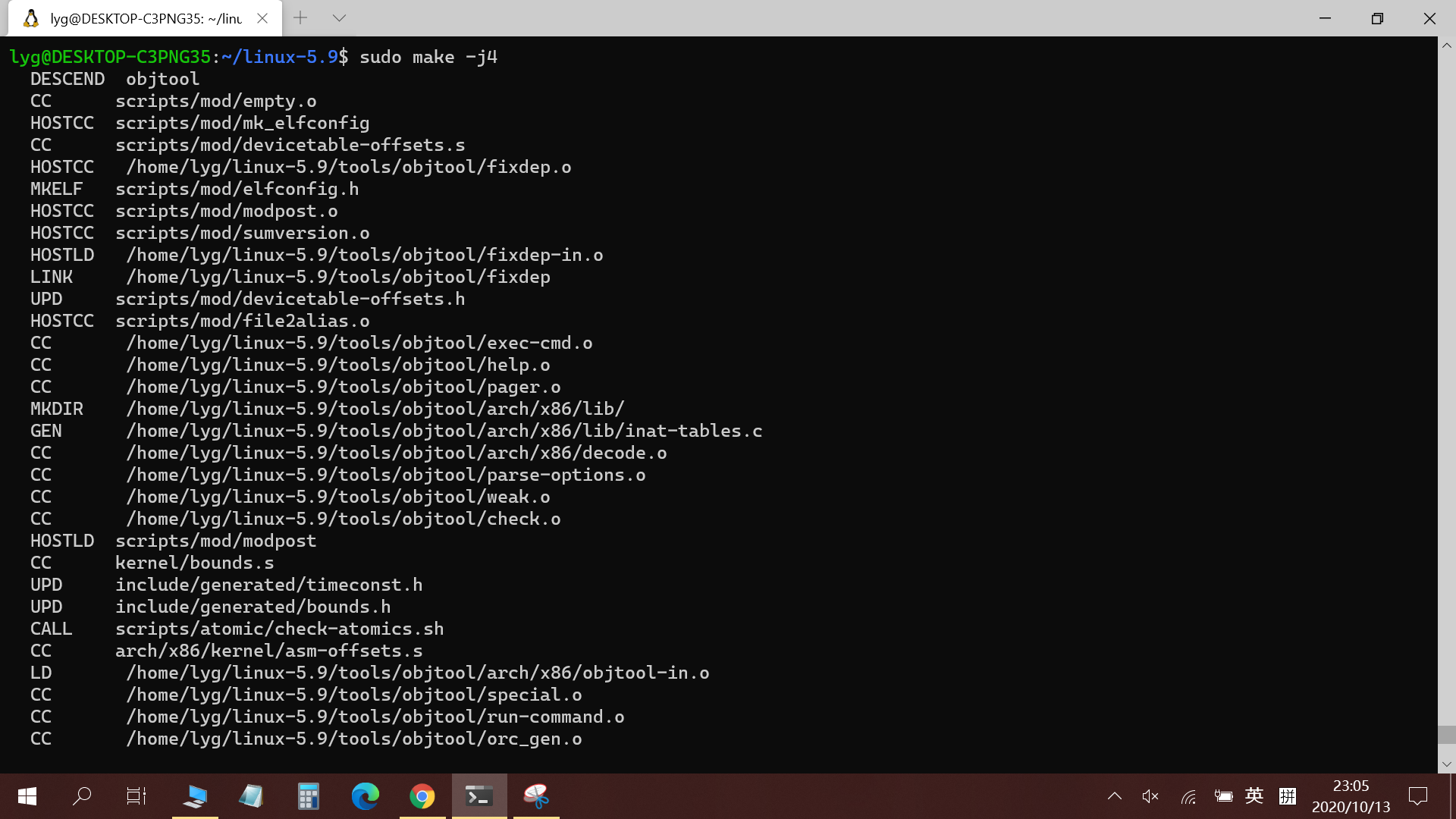Switch to Google Chrome on the taskbar
The image size is (1456, 819).
[422, 796]
